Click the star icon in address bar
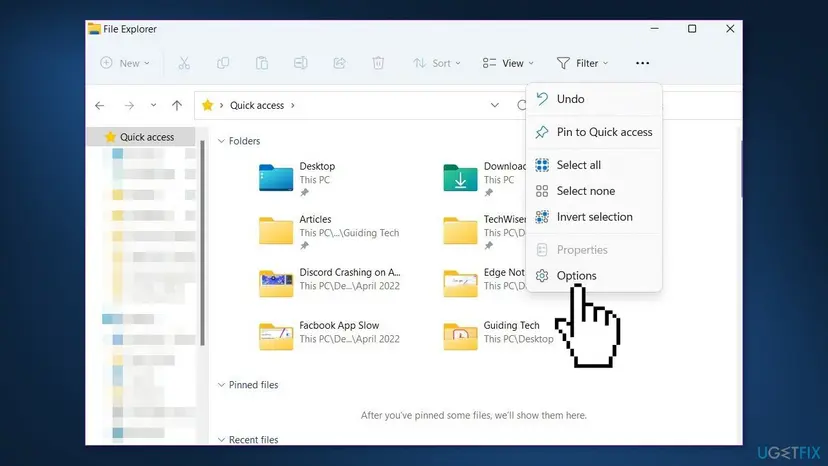Image resolution: width=828 pixels, height=466 pixels. (x=208, y=105)
